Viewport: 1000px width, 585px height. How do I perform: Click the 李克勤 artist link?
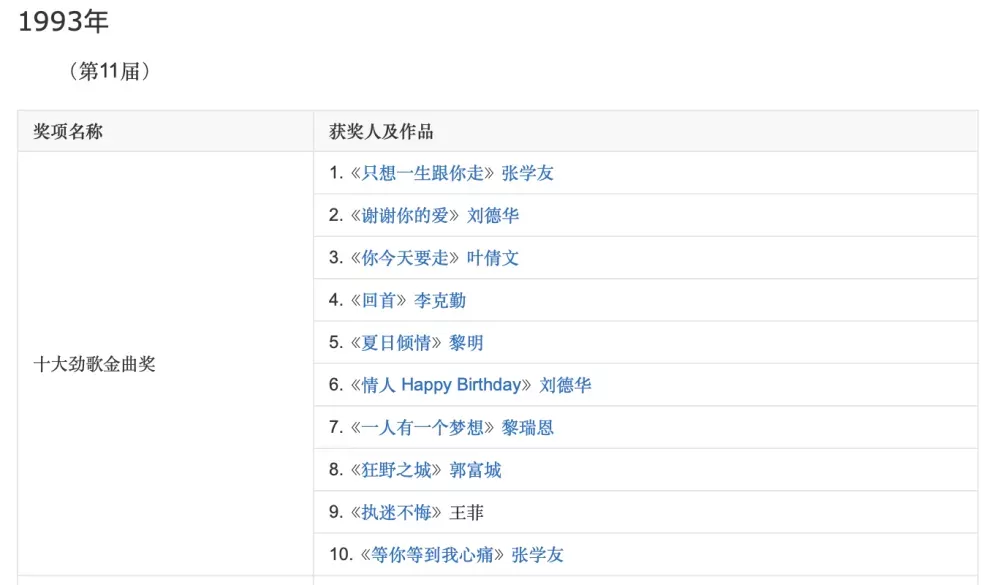pos(440,300)
